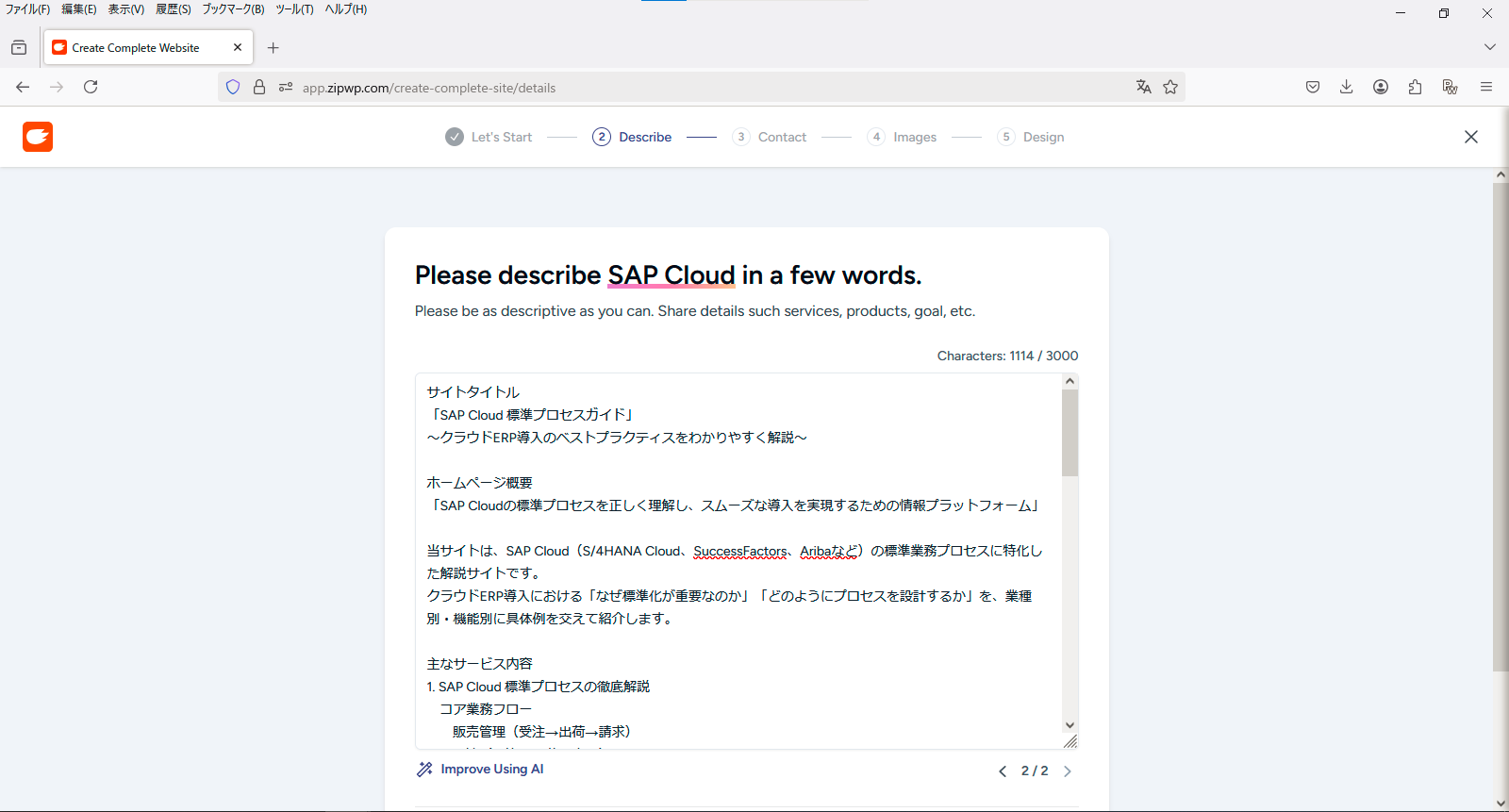Open the extensions puzzle icon

(x=1415, y=87)
